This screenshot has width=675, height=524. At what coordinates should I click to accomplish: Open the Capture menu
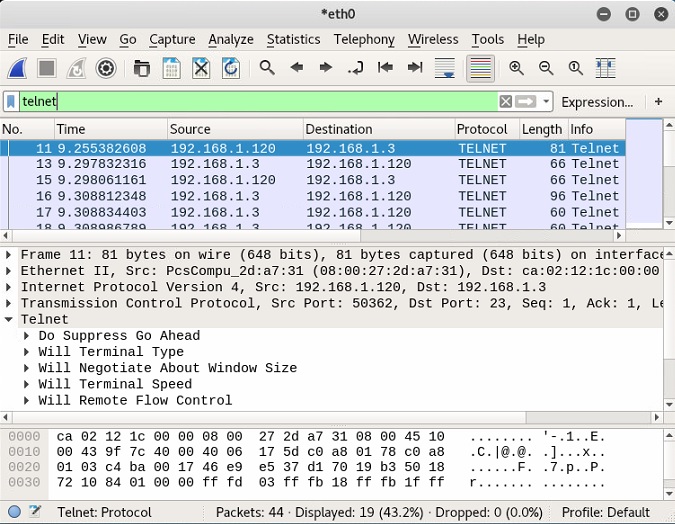[172, 39]
